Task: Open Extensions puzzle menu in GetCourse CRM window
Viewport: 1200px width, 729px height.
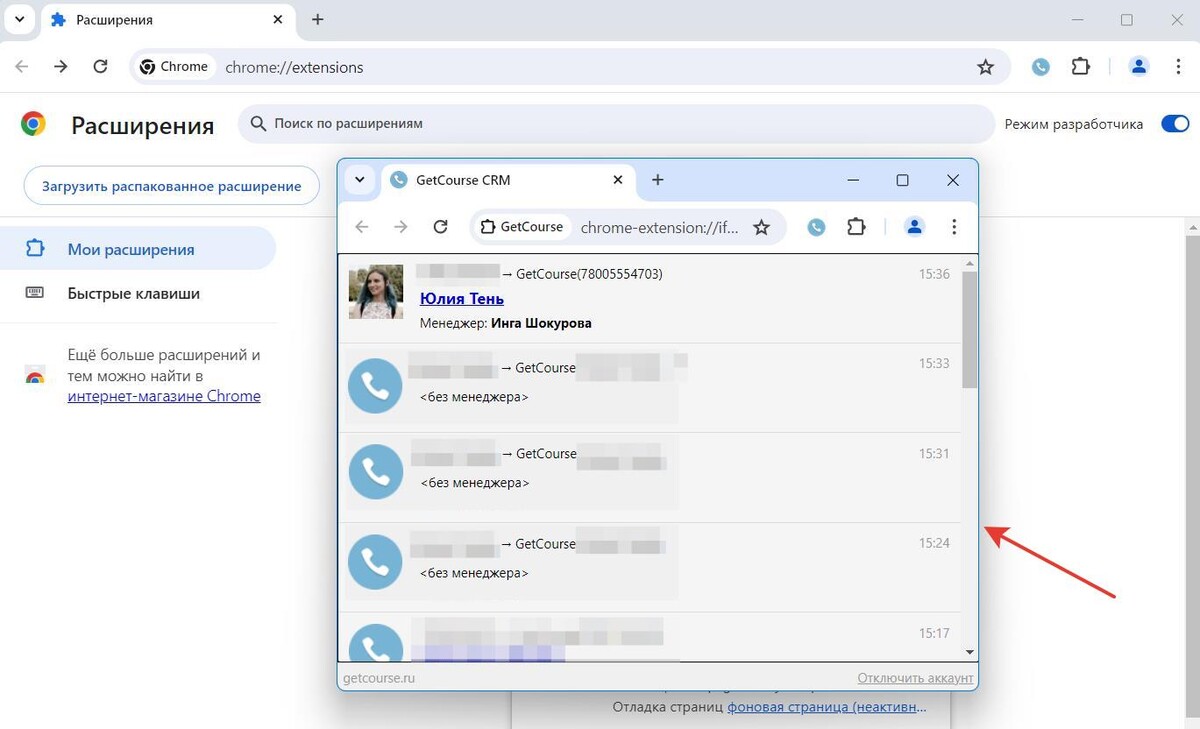Action: coord(856,227)
